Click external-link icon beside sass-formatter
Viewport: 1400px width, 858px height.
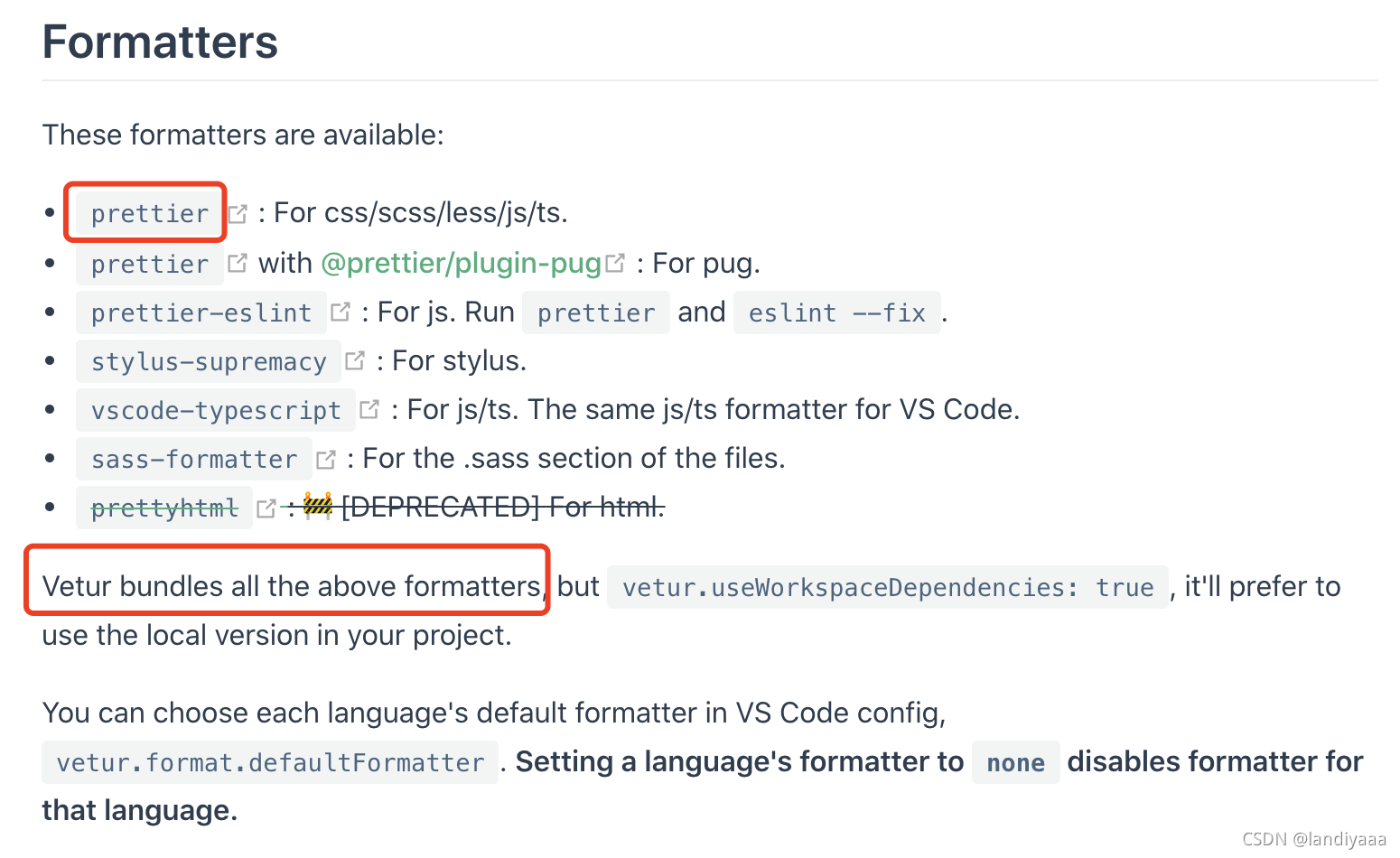[326, 460]
